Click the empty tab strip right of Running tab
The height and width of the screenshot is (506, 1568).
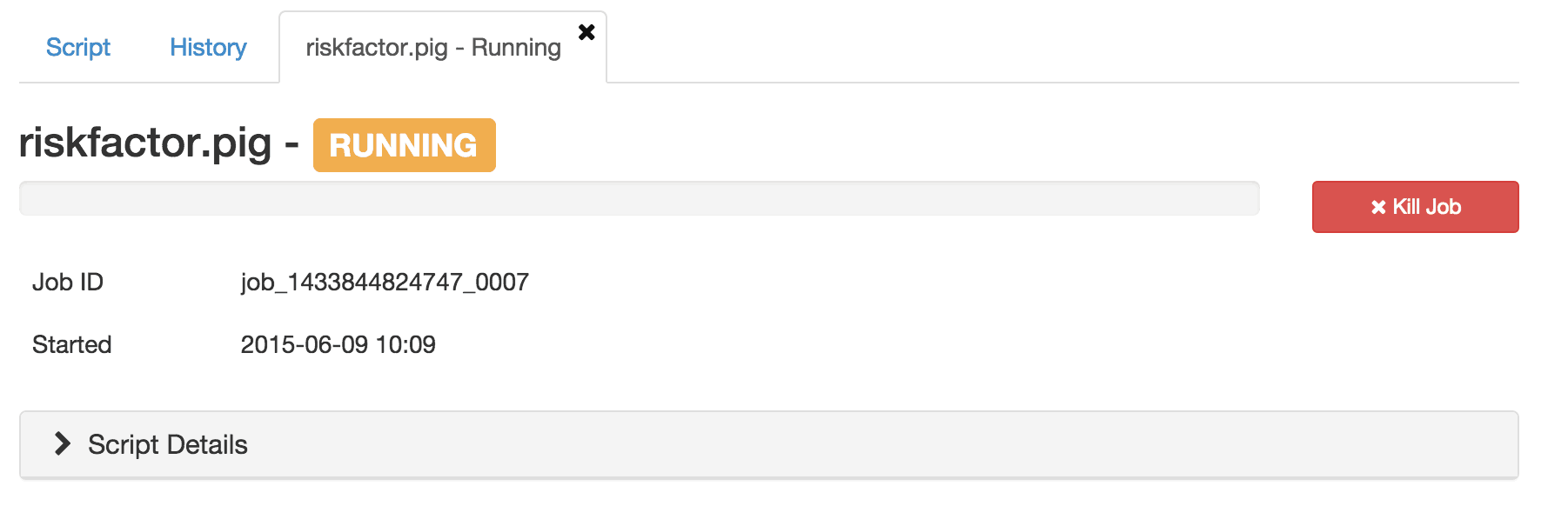pyautogui.click(x=1062, y=47)
